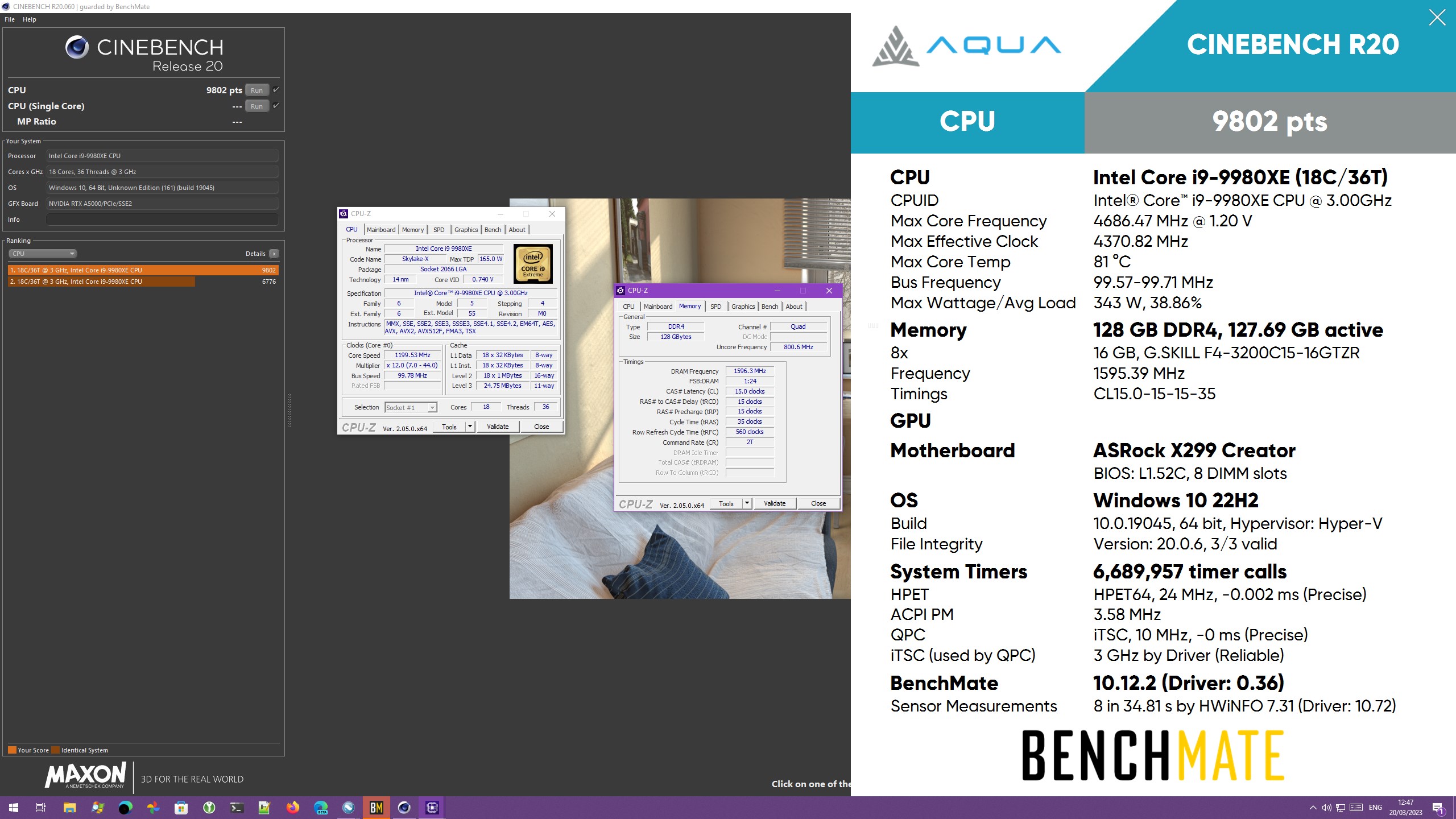Open the green key password manager icon
This screenshot has height=819, width=1456.
point(209,807)
